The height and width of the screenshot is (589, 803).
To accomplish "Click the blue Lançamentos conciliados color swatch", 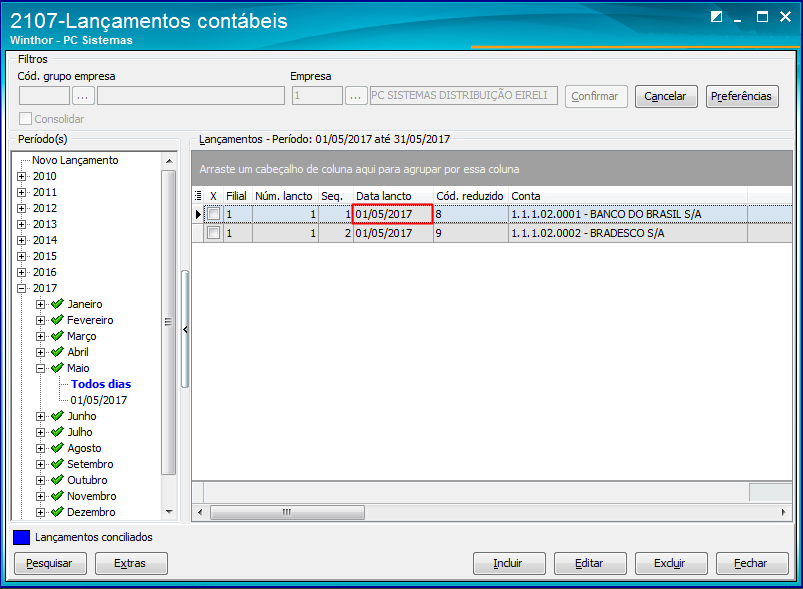I will [x=21, y=537].
